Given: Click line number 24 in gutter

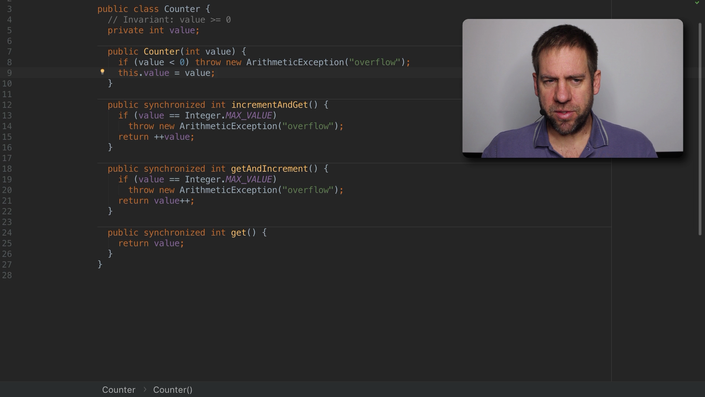Looking at the screenshot, I should click(7, 232).
